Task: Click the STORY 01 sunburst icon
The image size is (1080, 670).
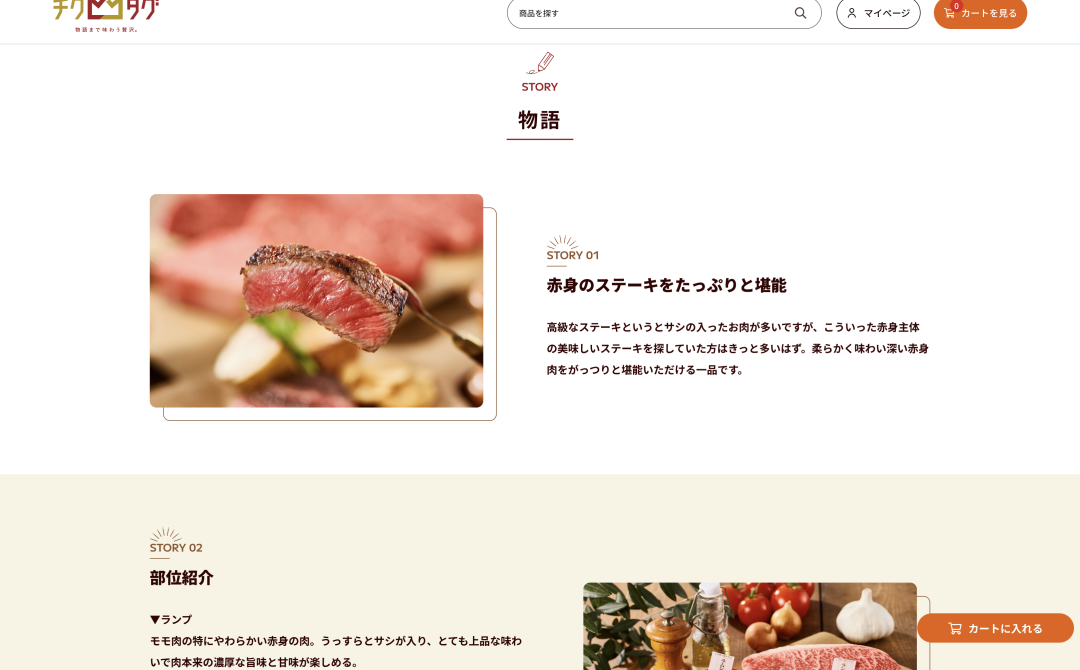Action: tap(563, 242)
